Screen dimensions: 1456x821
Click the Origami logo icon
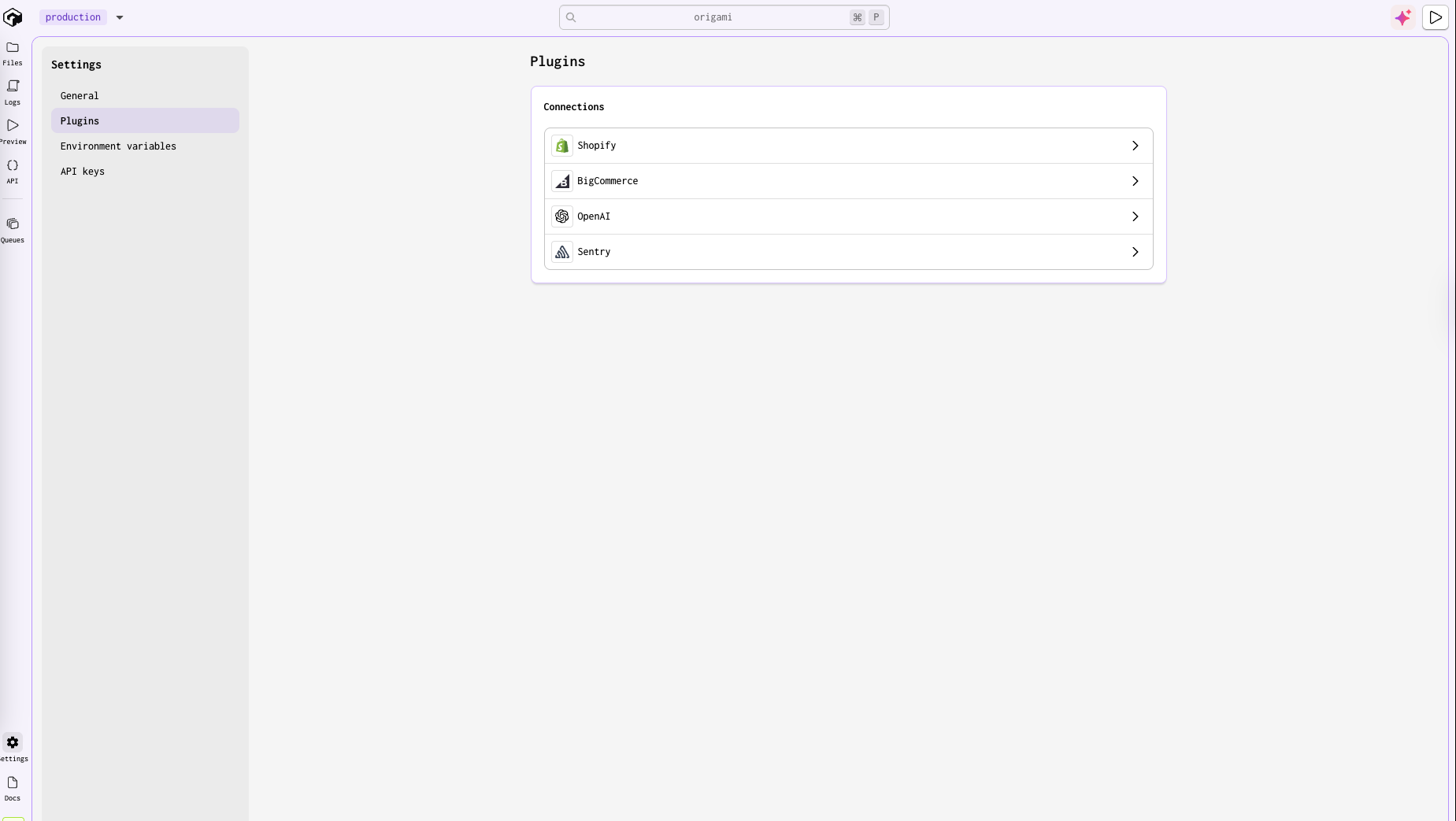coord(13,17)
